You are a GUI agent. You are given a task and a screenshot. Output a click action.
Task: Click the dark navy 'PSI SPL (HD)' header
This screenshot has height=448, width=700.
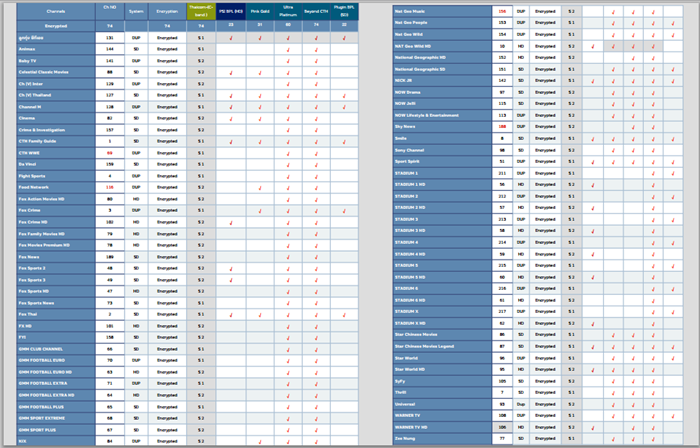click(x=231, y=12)
